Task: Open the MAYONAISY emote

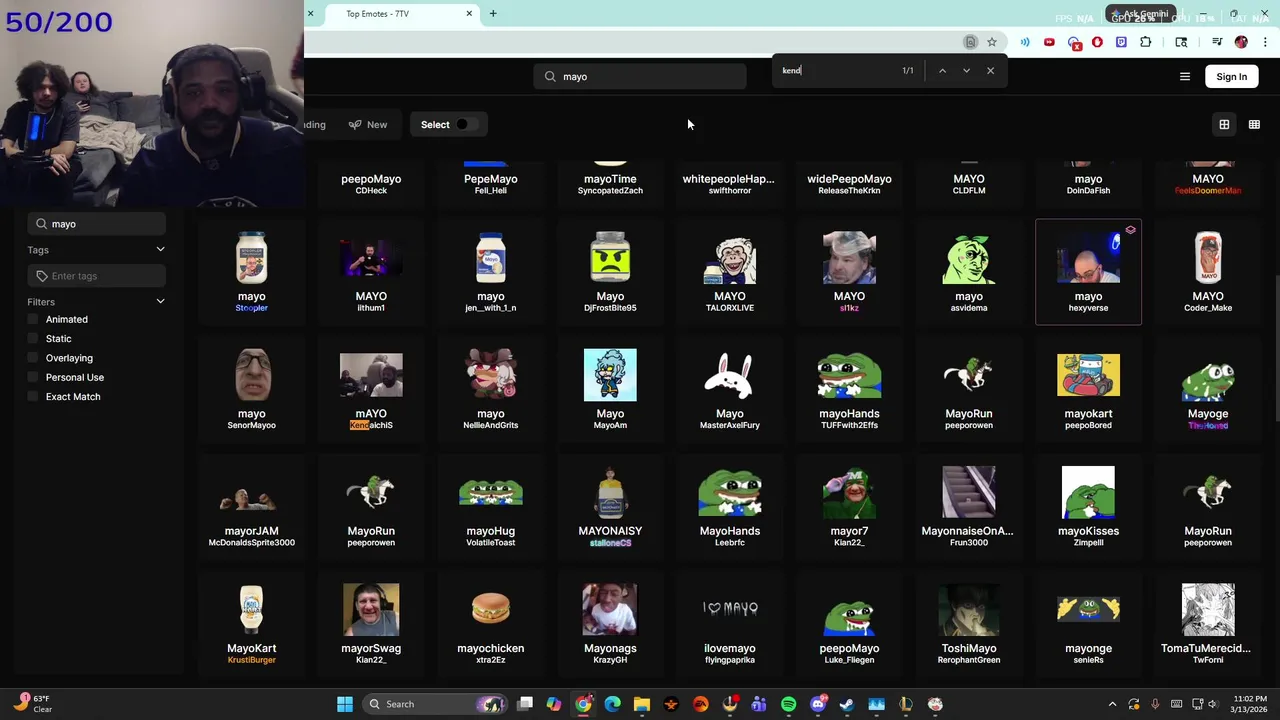Action: [610, 507]
